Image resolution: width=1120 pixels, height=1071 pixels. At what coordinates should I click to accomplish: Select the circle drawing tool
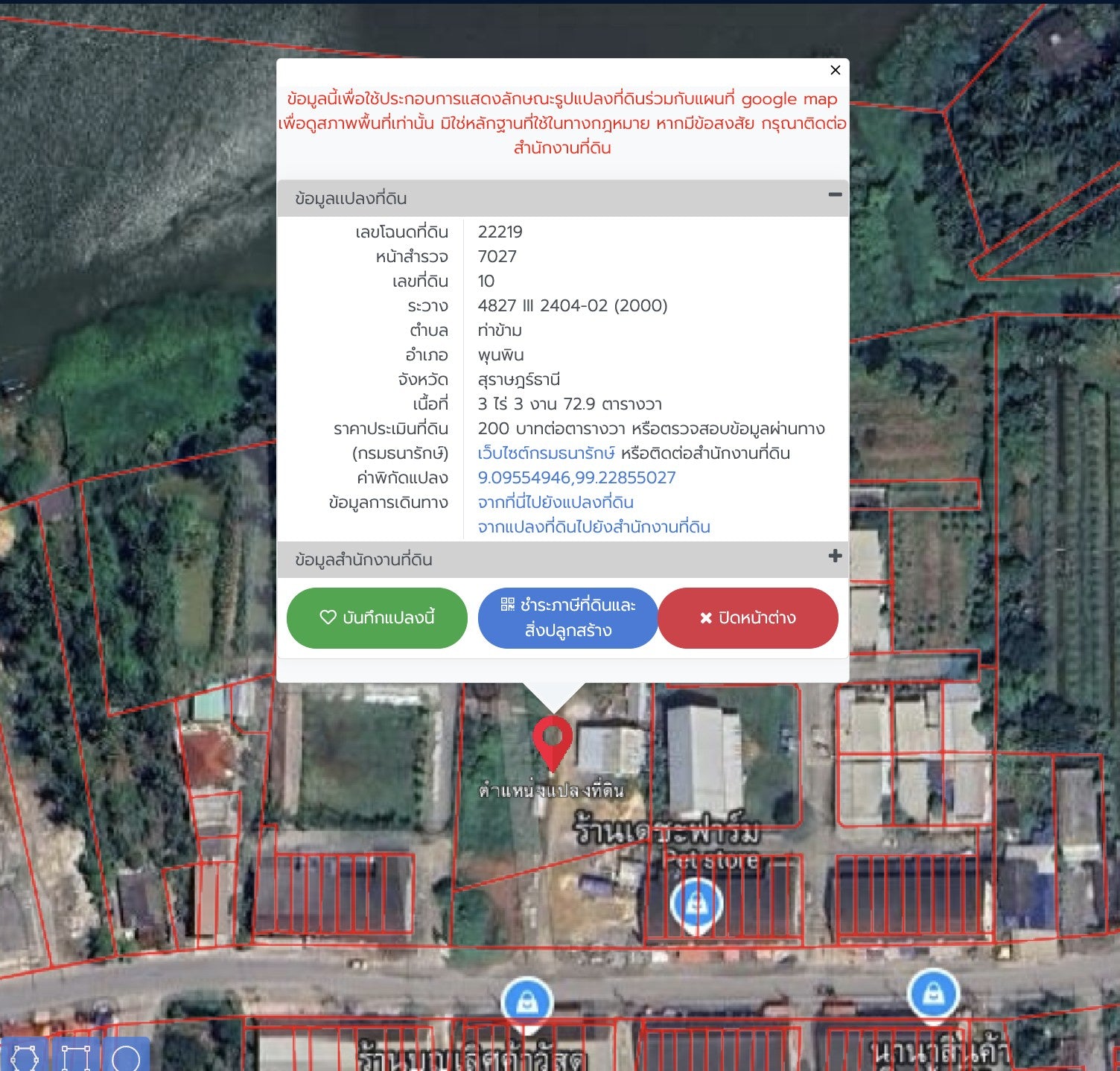click(126, 1056)
